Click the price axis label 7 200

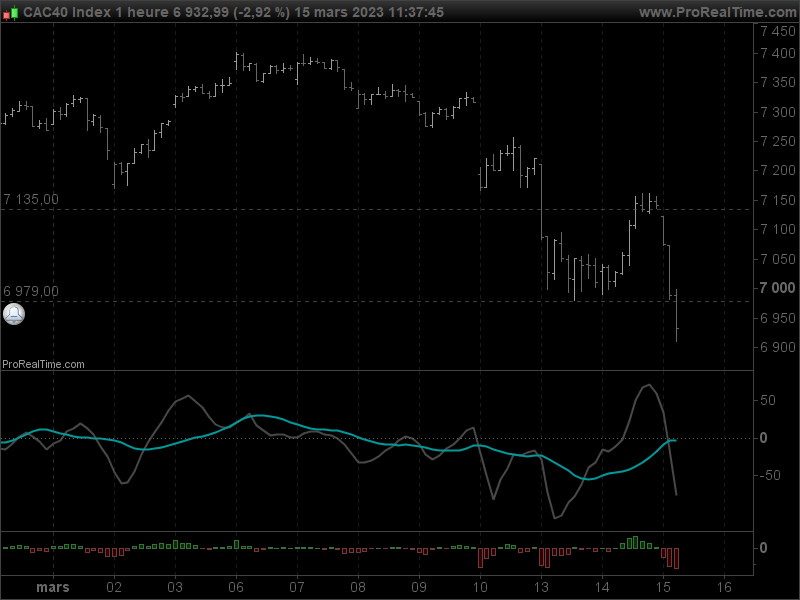778,170
